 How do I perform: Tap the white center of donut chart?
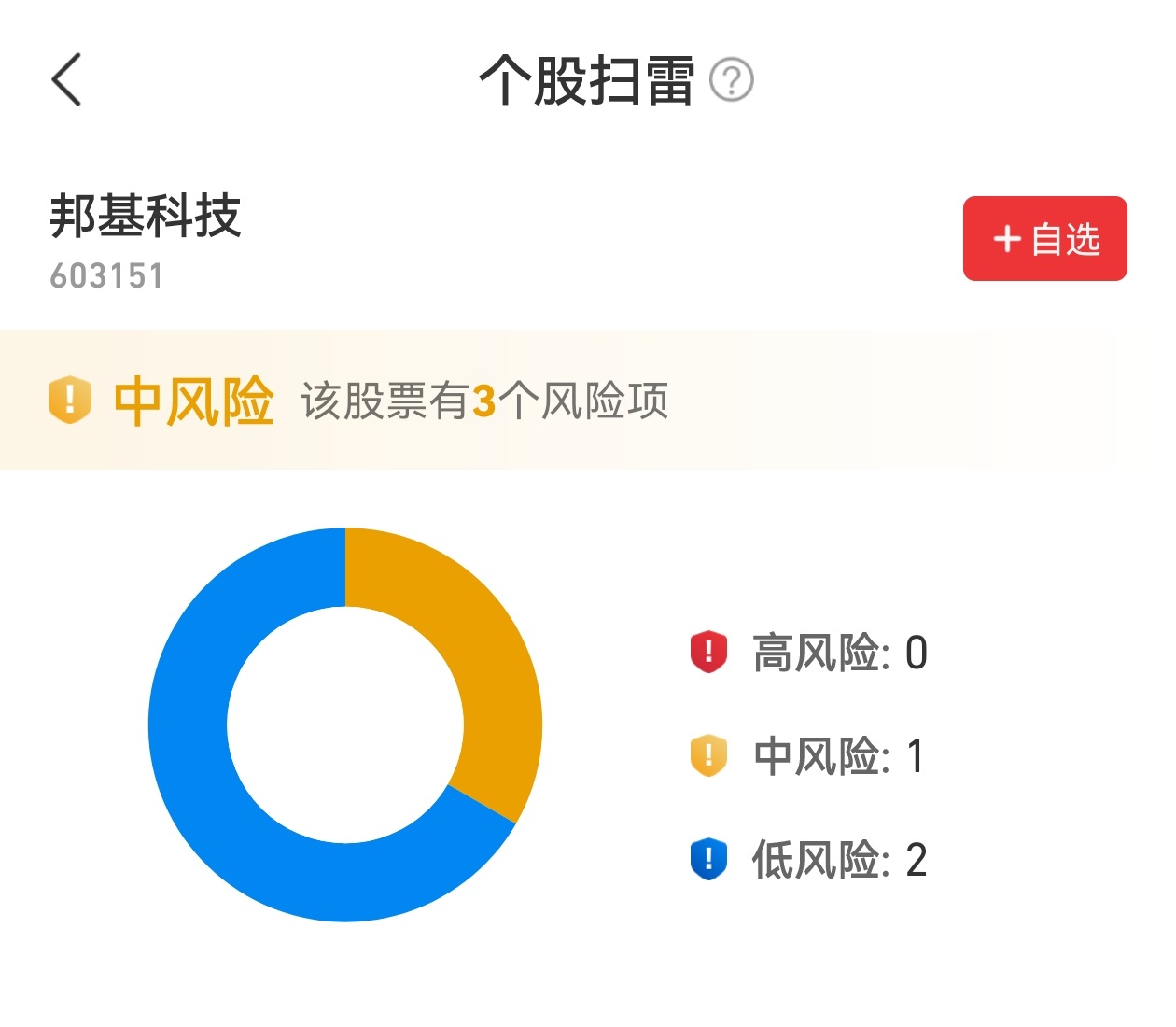345,725
